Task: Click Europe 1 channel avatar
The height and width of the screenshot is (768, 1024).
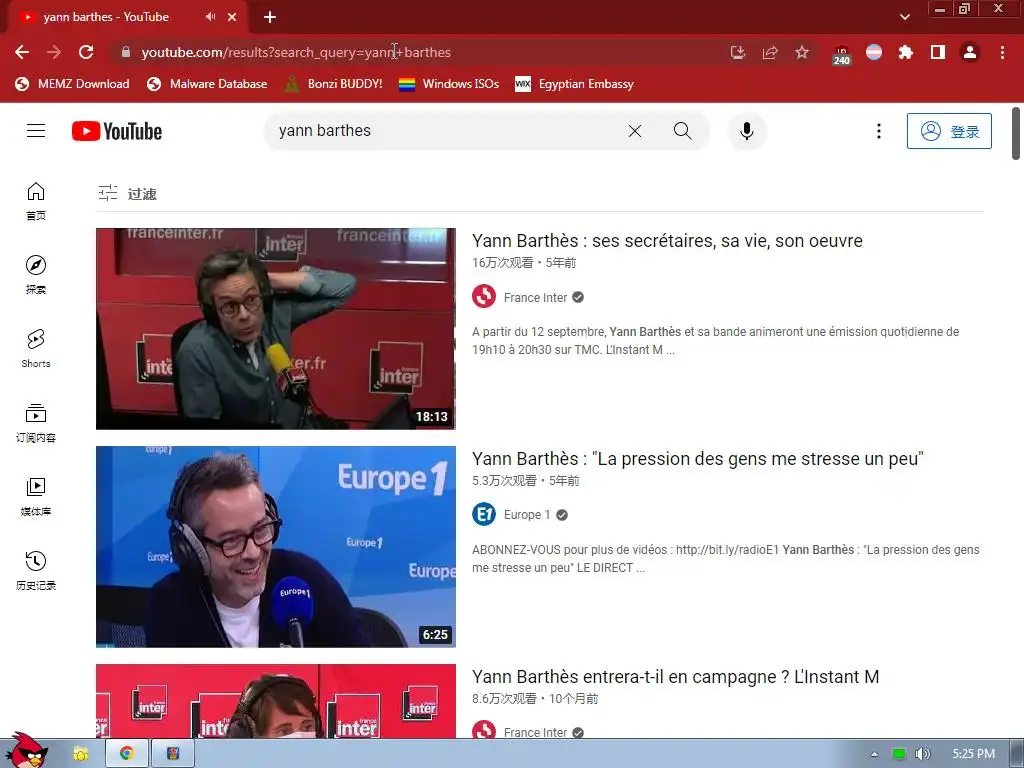Action: tap(484, 515)
